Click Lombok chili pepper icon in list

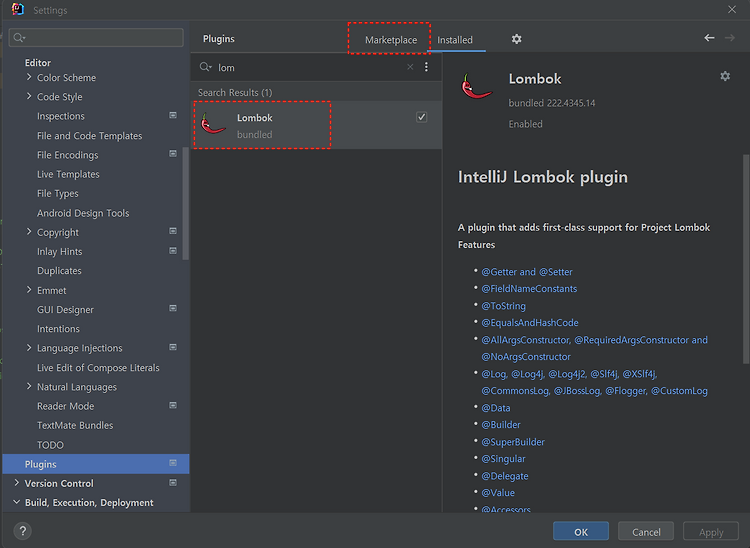point(212,124)
